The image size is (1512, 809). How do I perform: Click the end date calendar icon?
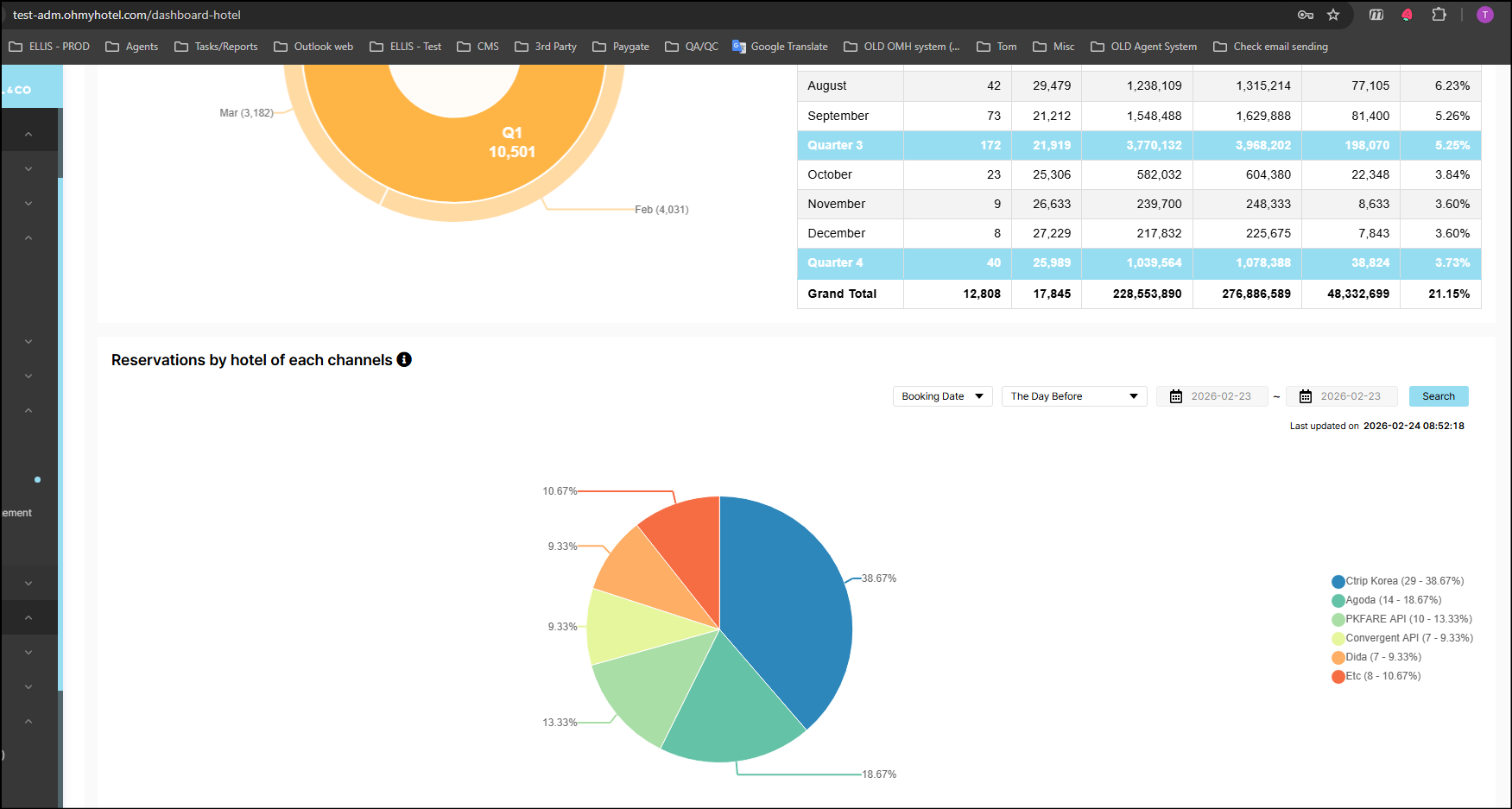click(1306, 396)
